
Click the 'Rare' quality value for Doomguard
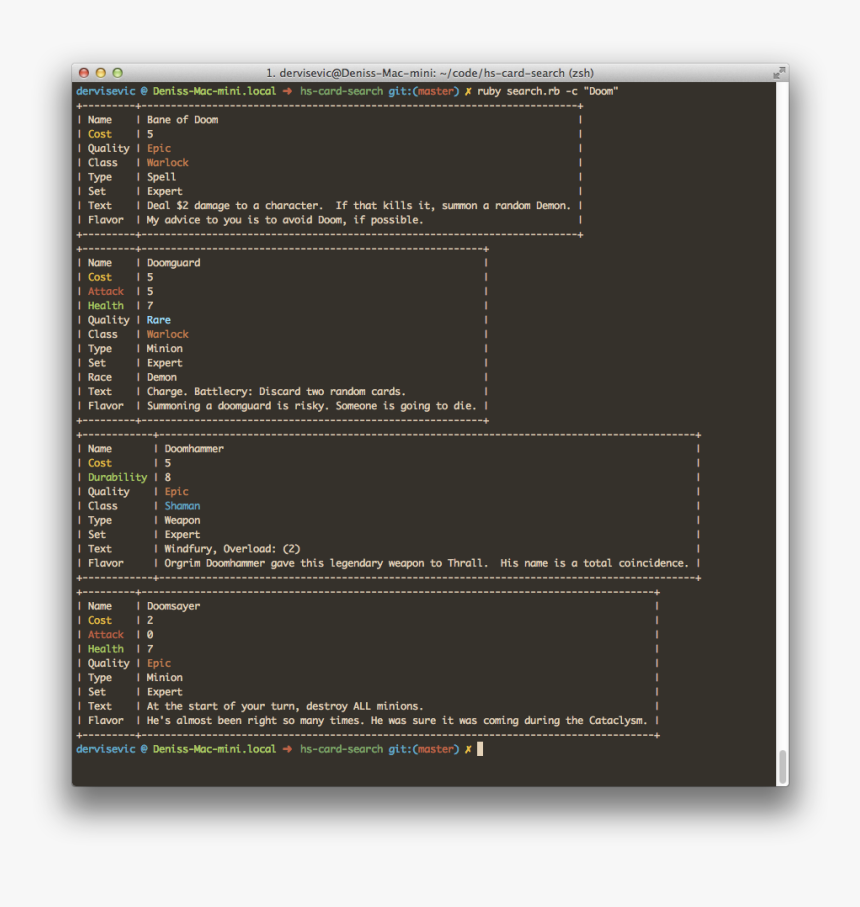[x=158, y=320]
